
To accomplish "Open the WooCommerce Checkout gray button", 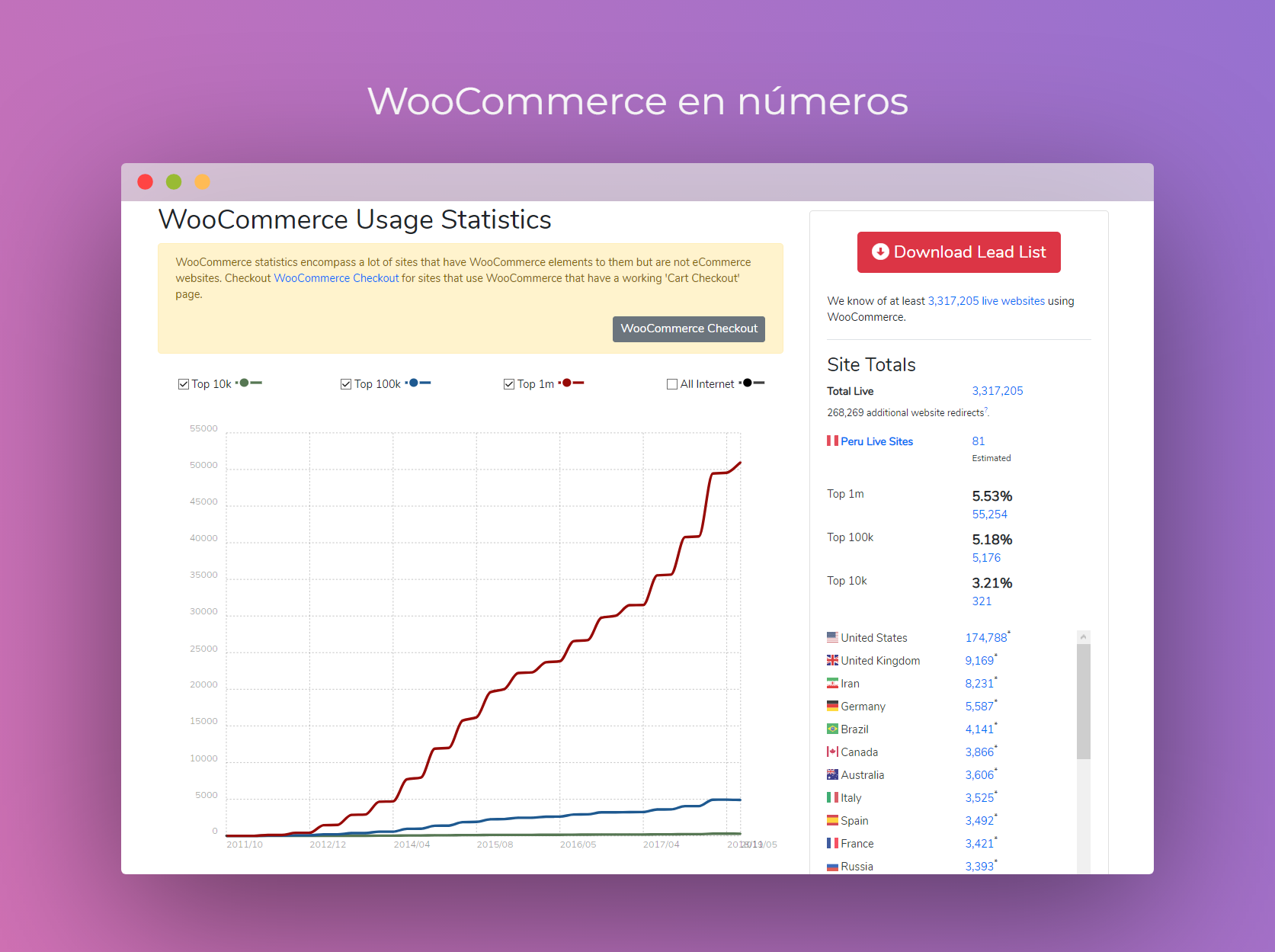I will [x=689, y=329].
